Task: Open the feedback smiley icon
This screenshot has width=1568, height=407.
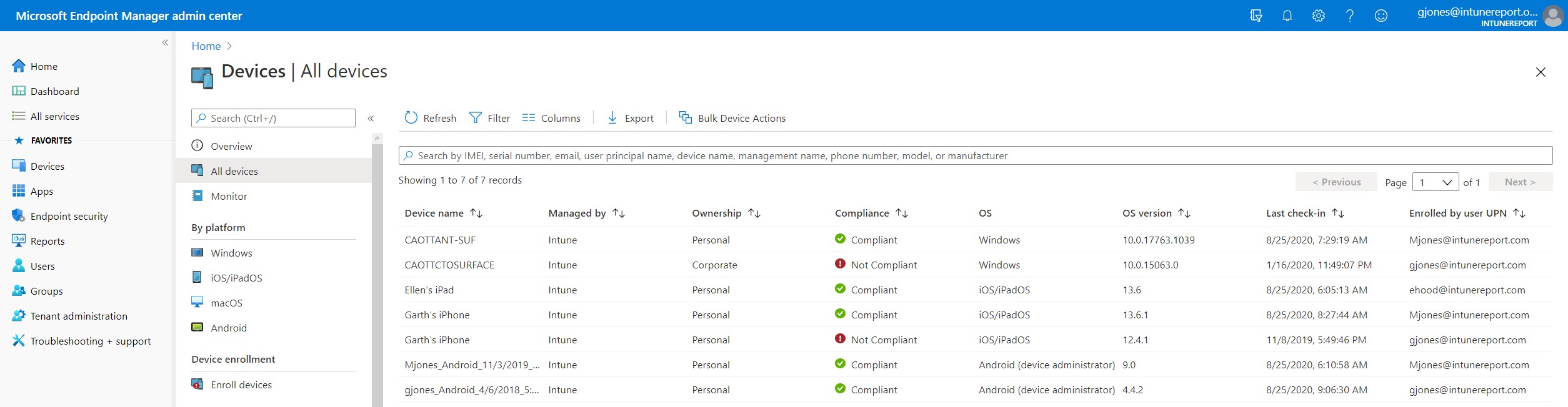Action: click(1381, 16)
